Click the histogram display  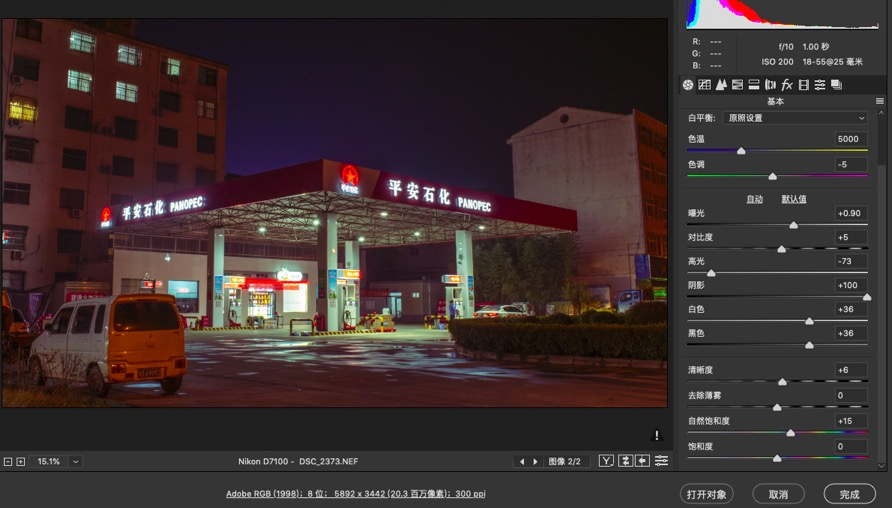click(782, 14)
